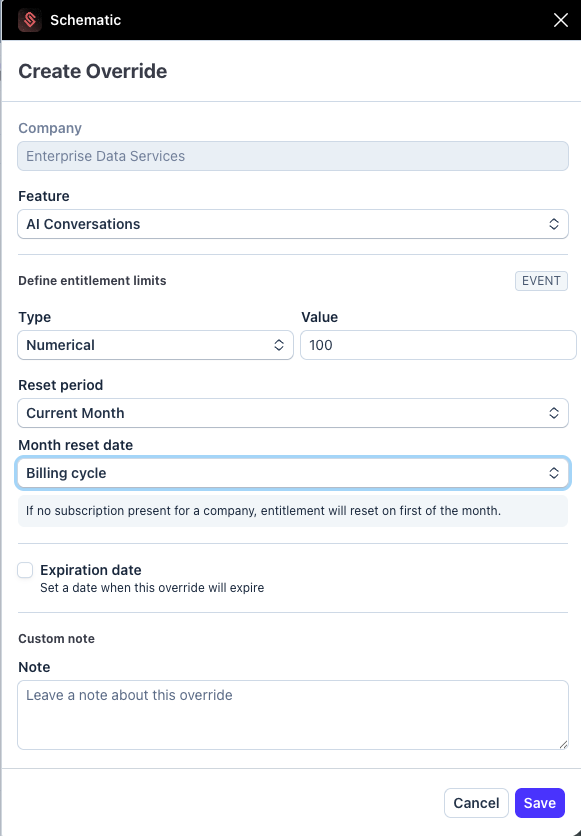Click the Feature dropdown chevron icon
Viewport: 581px width, 836px height.
point(553,224)
